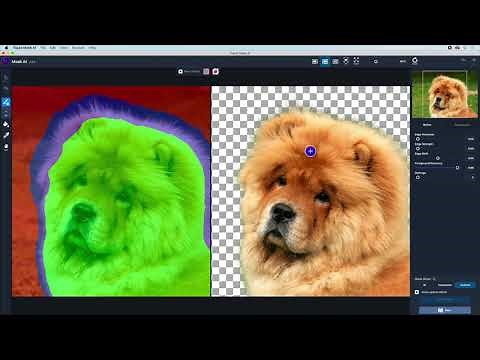Adjust the Edge Shift slider handle
This screenshot has height=360, width=480.
pyautogui.click(x=438, y=158)
